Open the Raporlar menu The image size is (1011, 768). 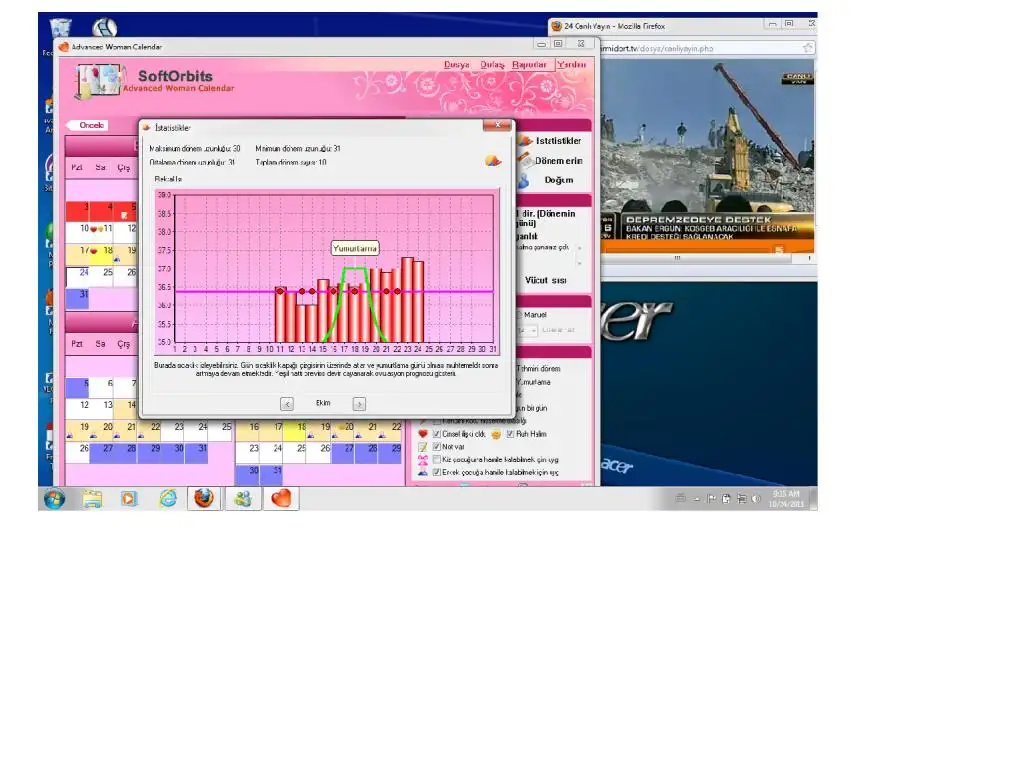529,64
